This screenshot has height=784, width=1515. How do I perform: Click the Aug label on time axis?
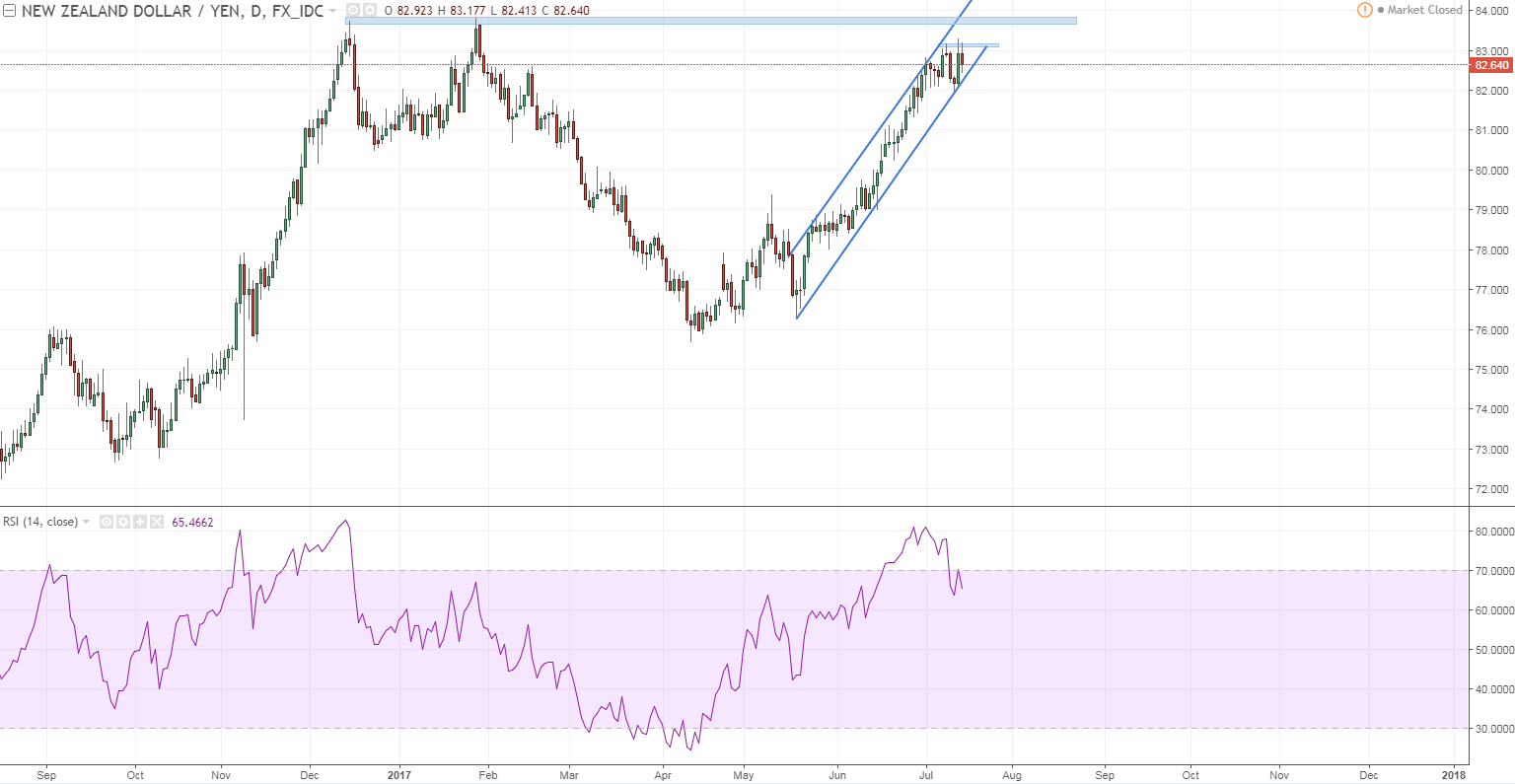1011,775
